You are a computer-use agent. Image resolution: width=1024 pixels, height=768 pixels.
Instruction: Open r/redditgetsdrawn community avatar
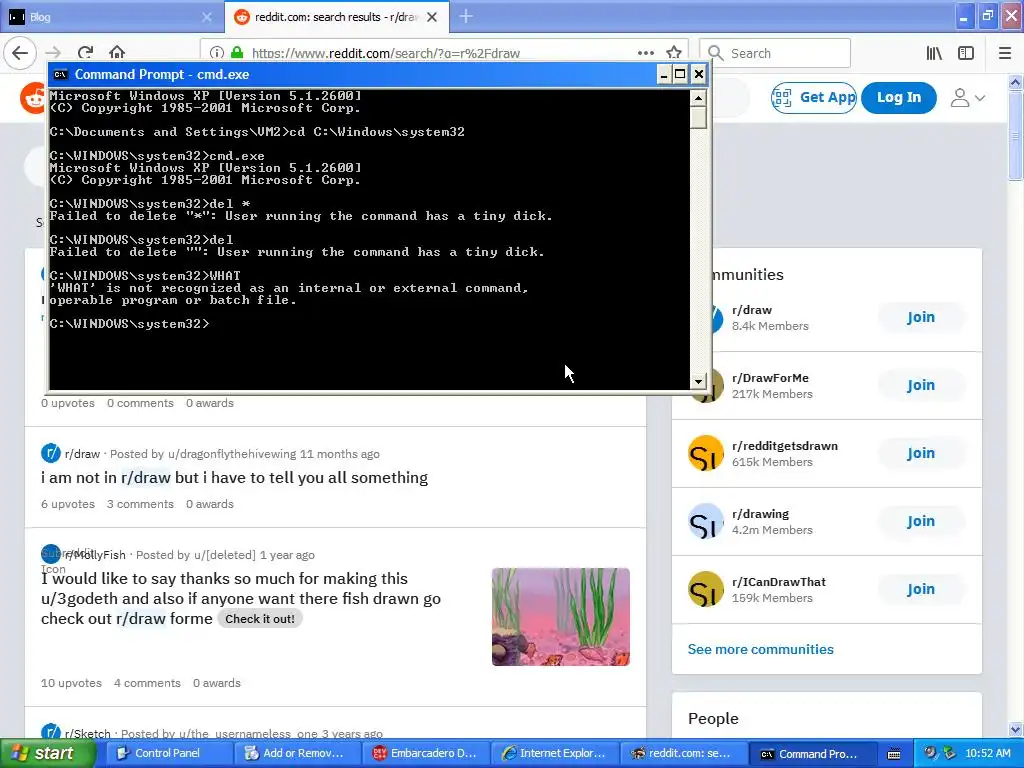(x=706, y=453)
